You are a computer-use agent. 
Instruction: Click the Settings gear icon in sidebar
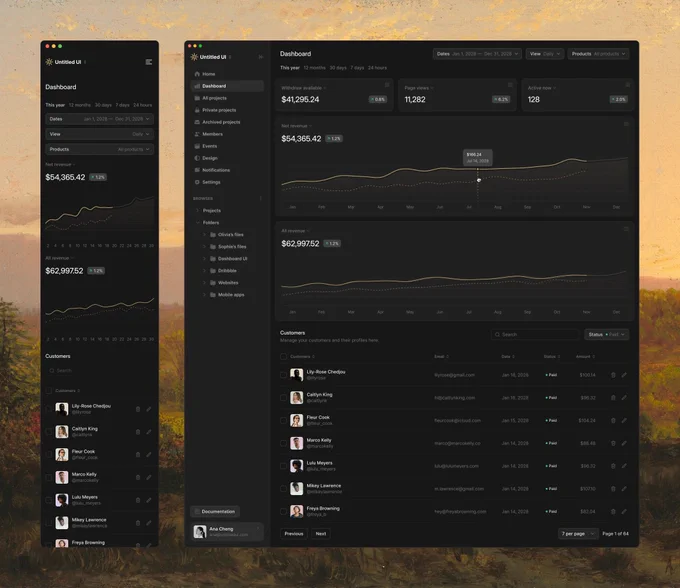[x=197, y=182]
